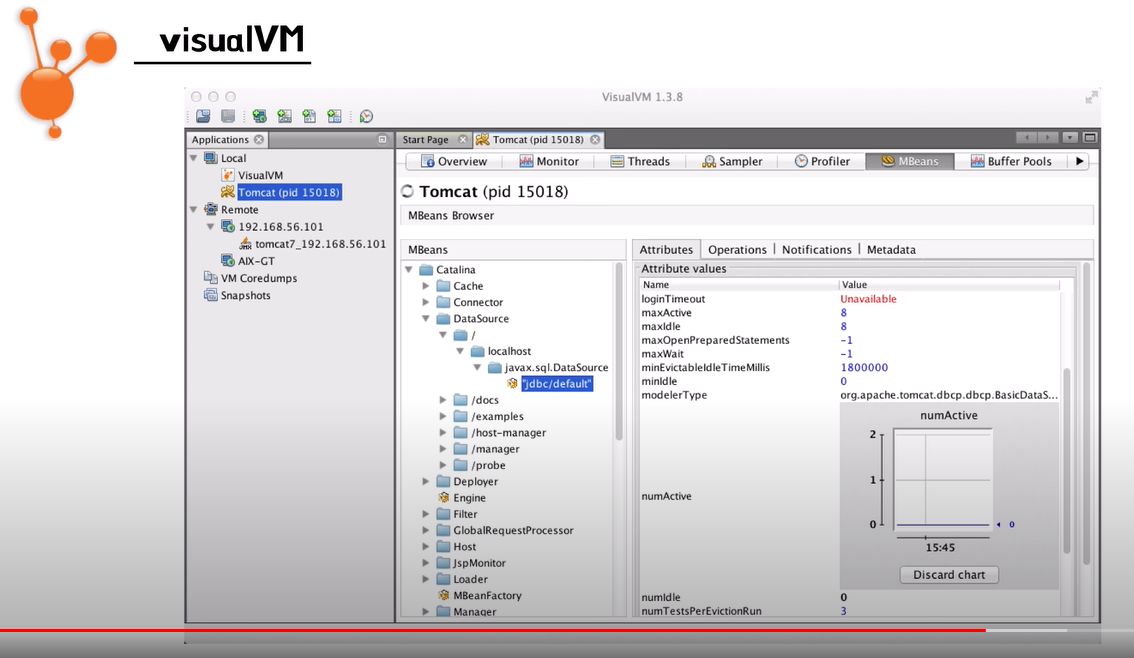Close the Applications panel

pos(259,140)
